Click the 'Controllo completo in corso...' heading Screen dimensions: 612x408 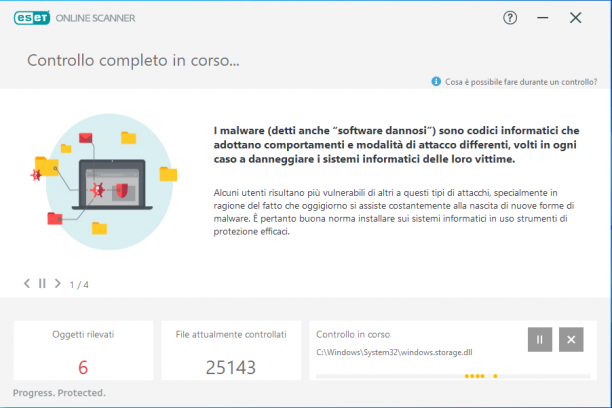(x=133, y=61)
